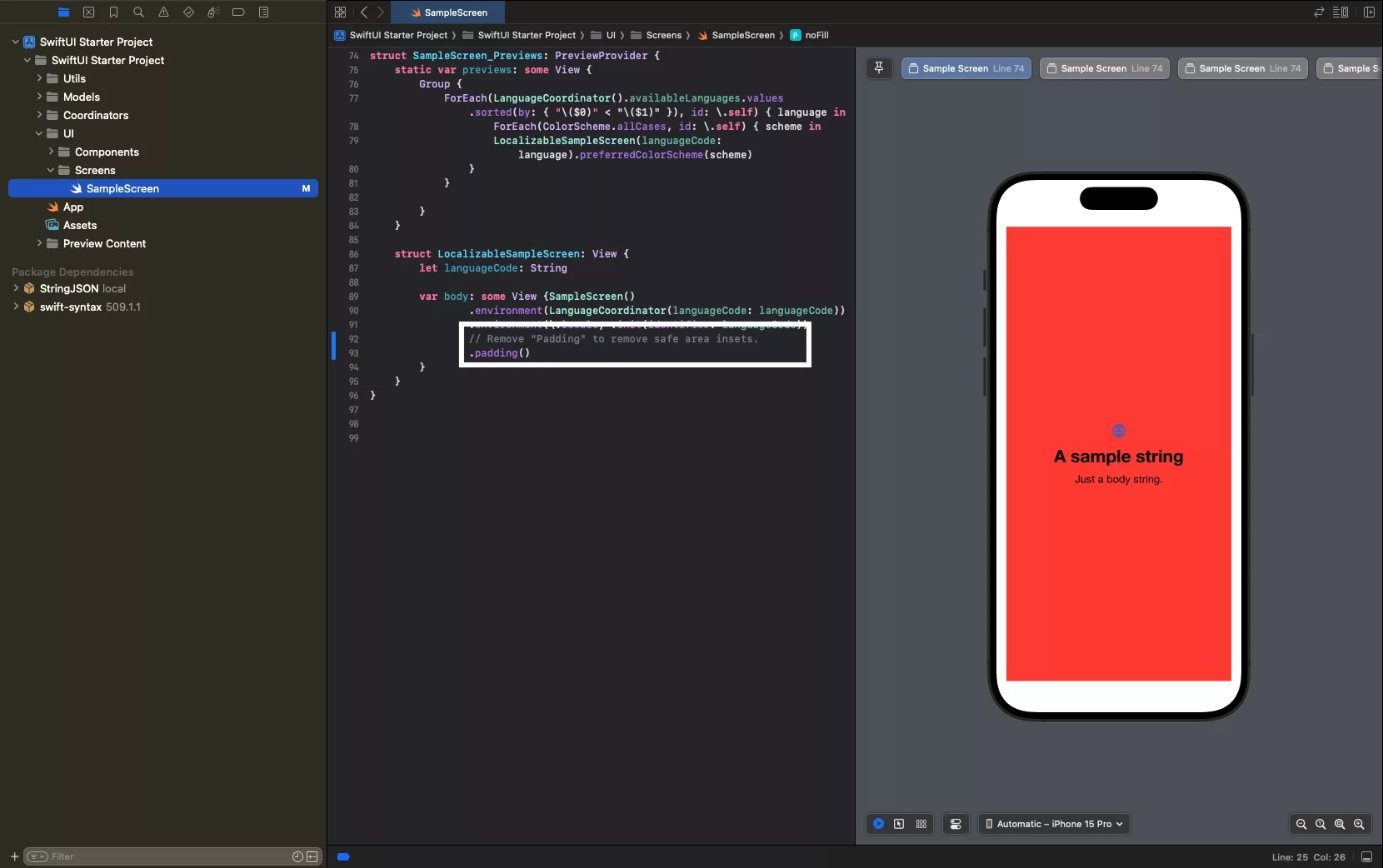
Task: Expand the swift-syntax package
Action: pyautogui.click(x=15, y=307)
